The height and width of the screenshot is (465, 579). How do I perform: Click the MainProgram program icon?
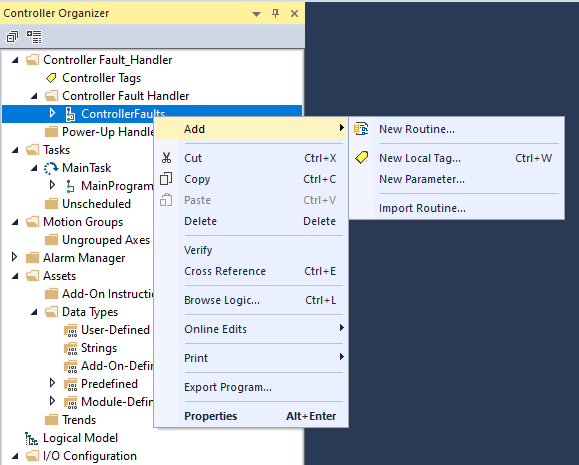click(70, 186)
